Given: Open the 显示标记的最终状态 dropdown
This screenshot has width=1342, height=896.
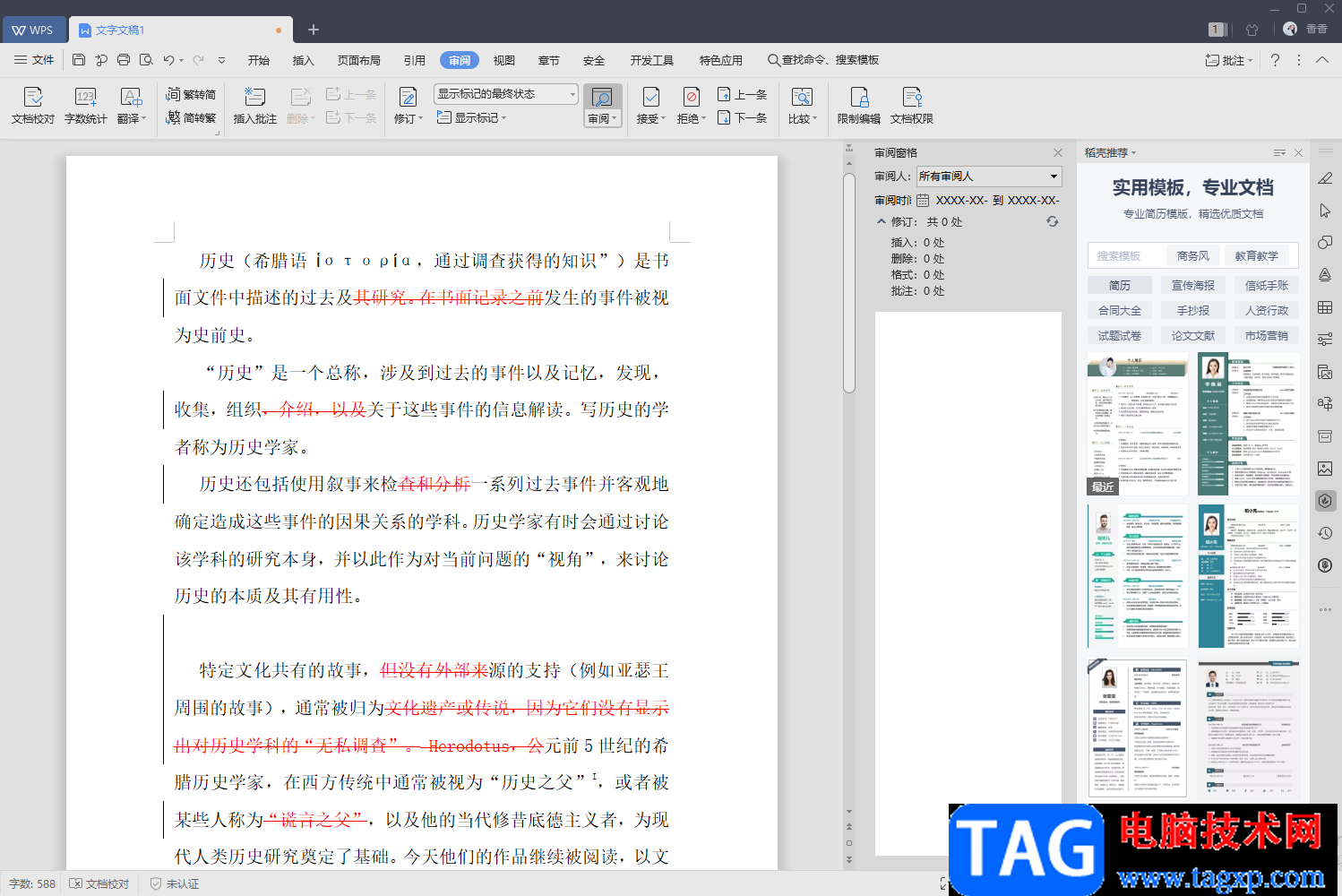Looking at the screenshot, I should click(506, 94).
